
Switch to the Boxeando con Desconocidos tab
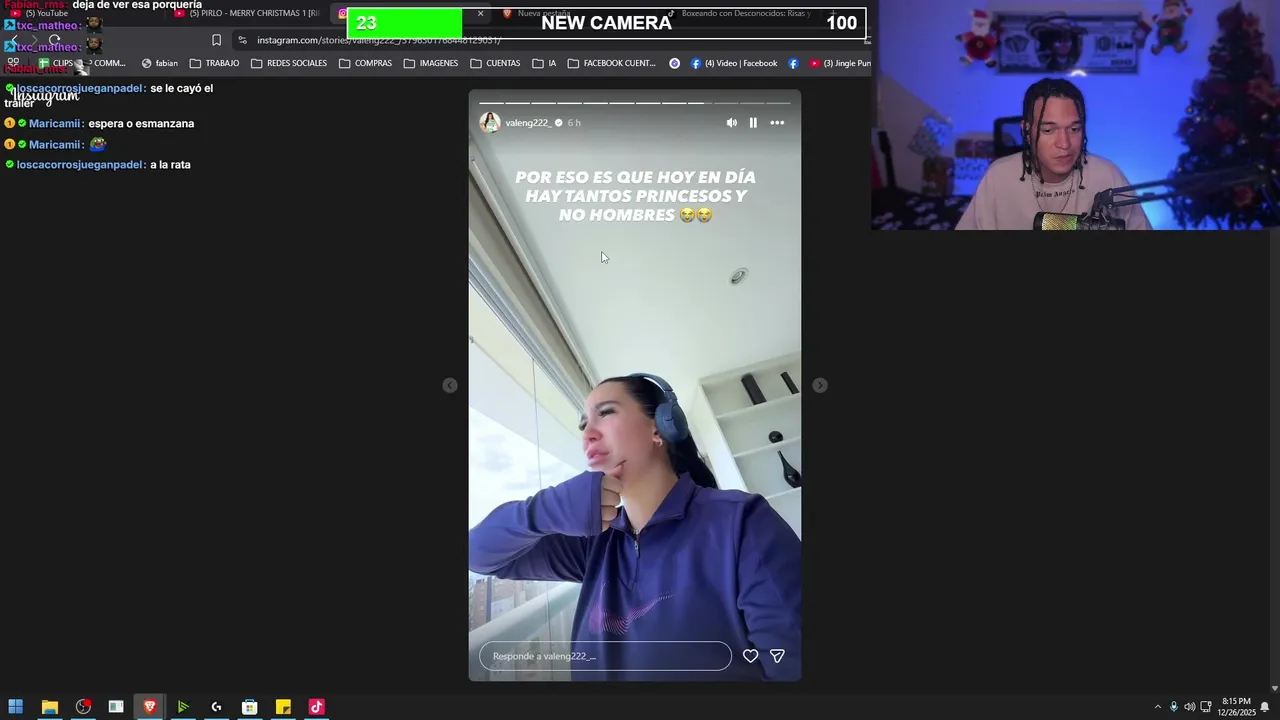[x=740, y=13]
